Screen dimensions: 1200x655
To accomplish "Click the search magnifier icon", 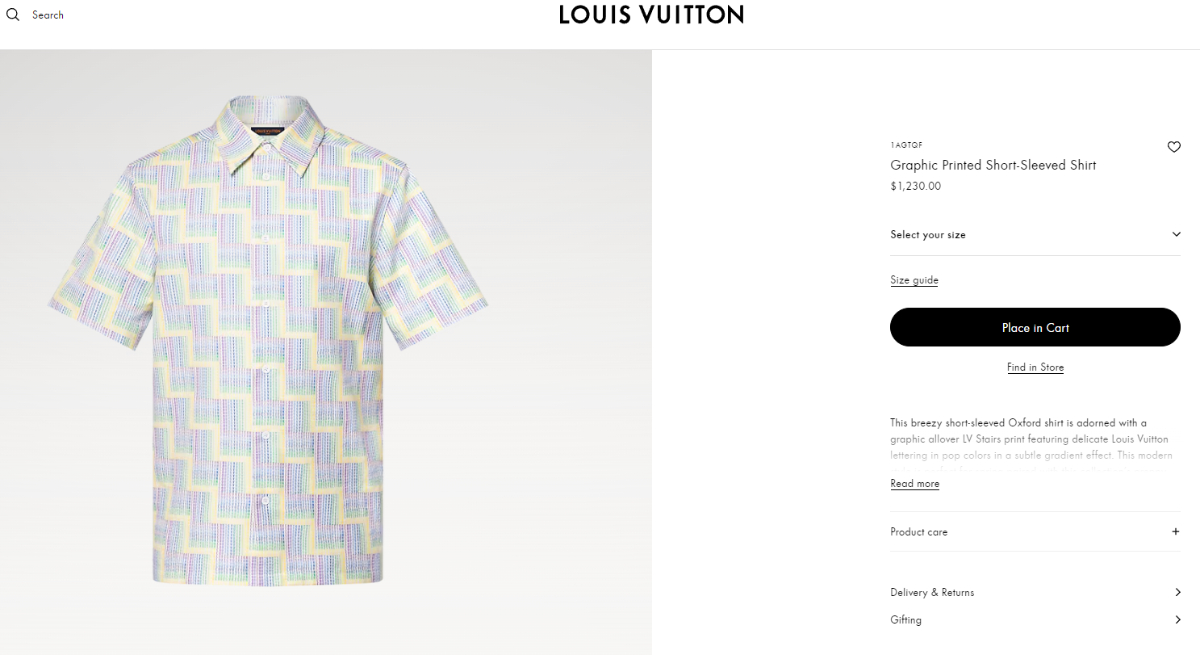I will tap(13, 15).
